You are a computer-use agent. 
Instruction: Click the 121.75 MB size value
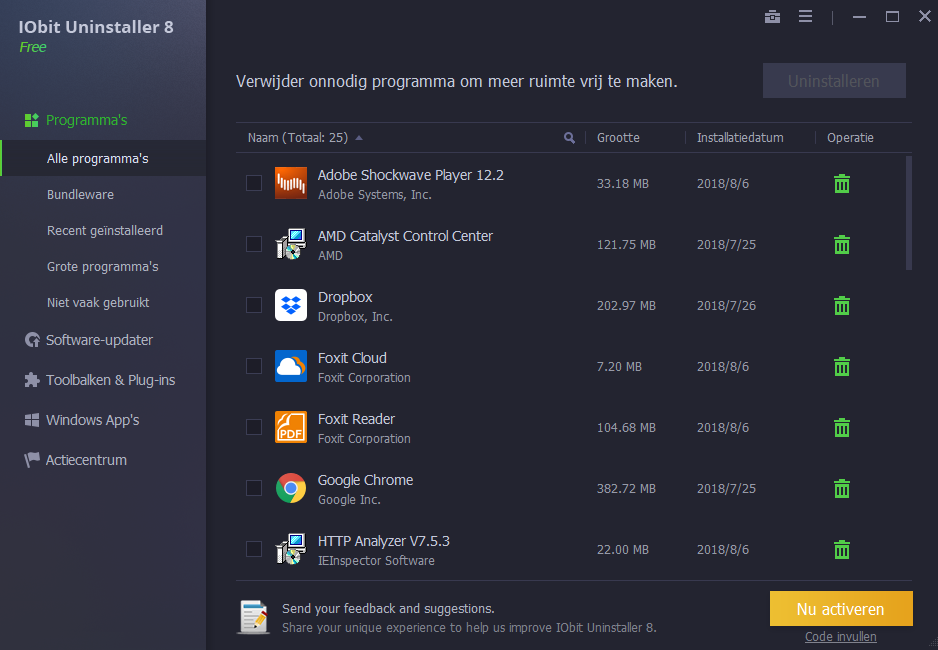[626, 245]
